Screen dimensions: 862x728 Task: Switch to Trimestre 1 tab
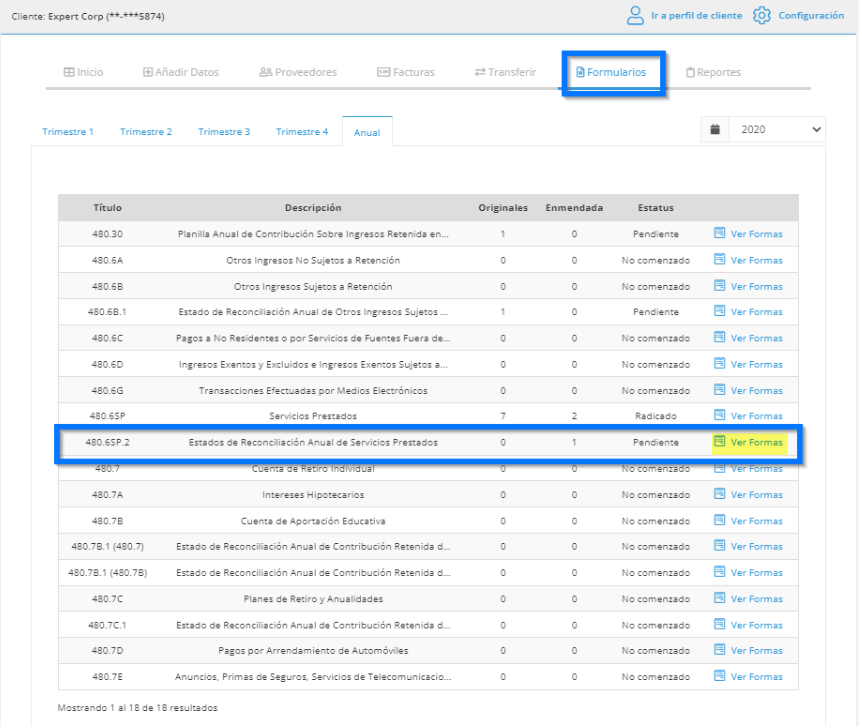(x=68, y=132)
